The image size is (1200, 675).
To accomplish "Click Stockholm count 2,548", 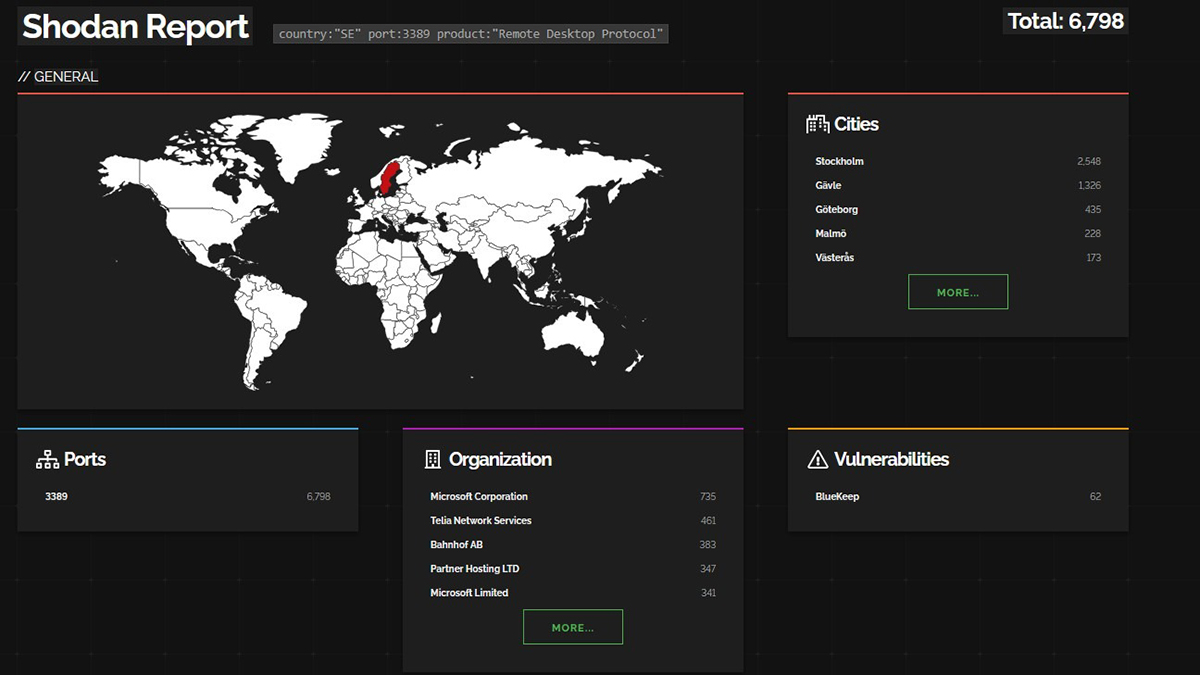I will [x=1089, y=161].
